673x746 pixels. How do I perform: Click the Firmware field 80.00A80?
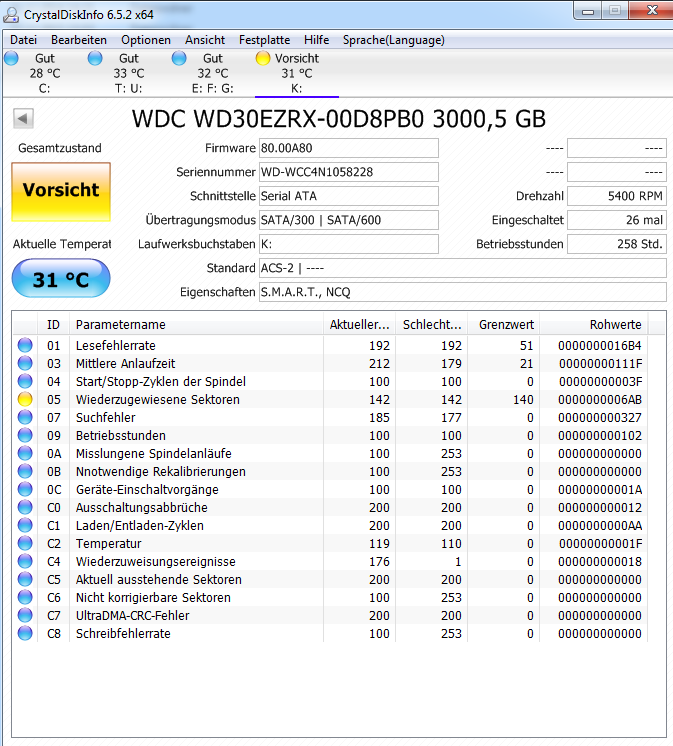pos(349,148)
